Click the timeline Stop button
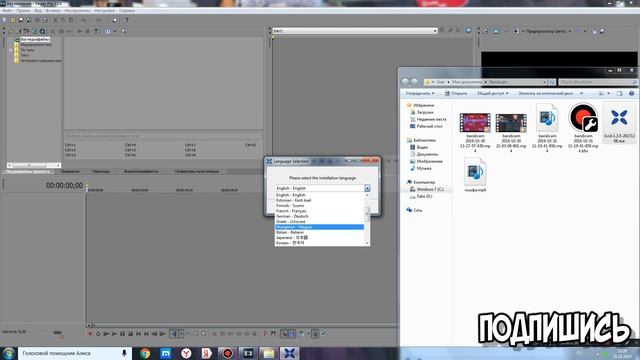The height and width of the screenshot is (360, 640). point(130,334)
